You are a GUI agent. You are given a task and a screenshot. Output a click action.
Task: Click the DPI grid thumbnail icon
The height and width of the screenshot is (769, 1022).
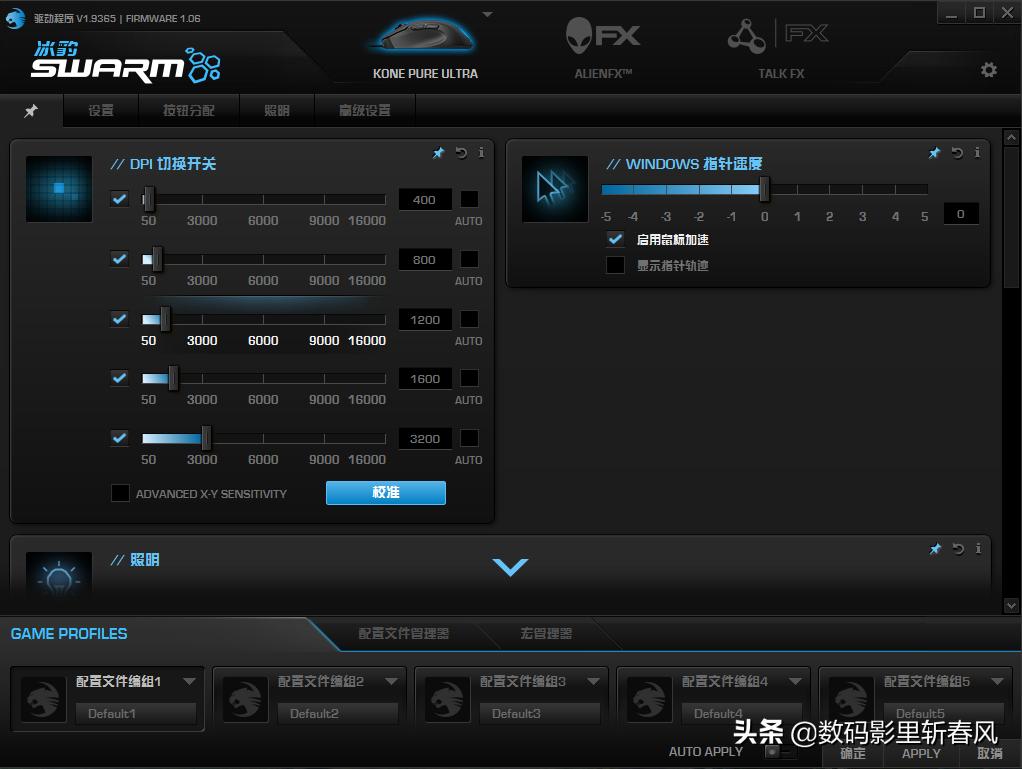(x=59, y=188)
